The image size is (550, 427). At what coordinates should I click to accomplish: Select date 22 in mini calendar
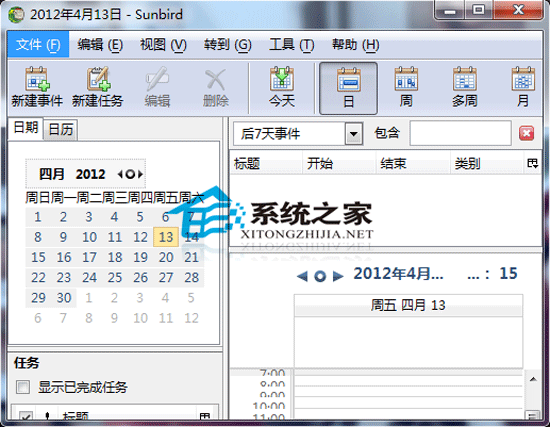[x=38, y=278]
